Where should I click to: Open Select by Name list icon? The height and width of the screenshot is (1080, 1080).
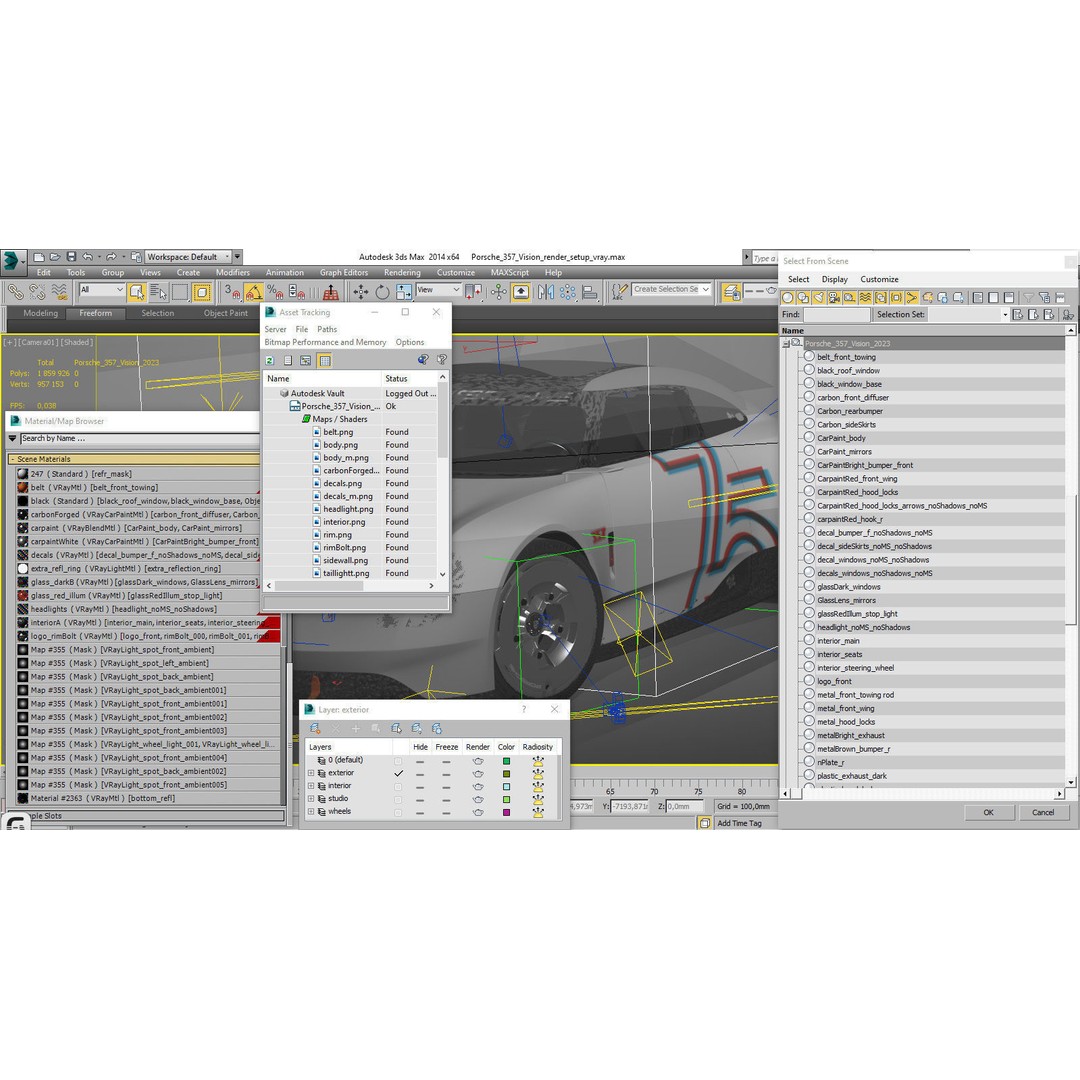(158, 292)
